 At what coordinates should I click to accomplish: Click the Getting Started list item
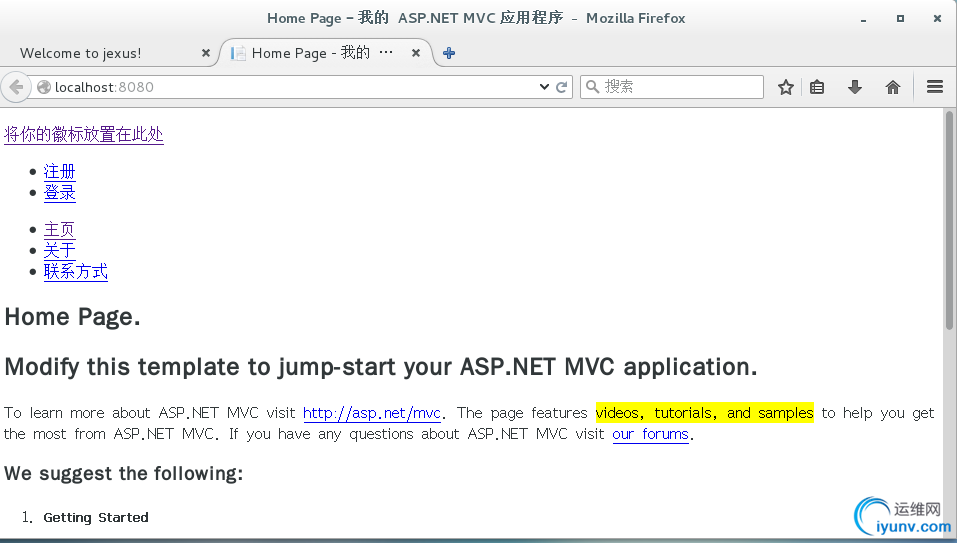[96, 517]
